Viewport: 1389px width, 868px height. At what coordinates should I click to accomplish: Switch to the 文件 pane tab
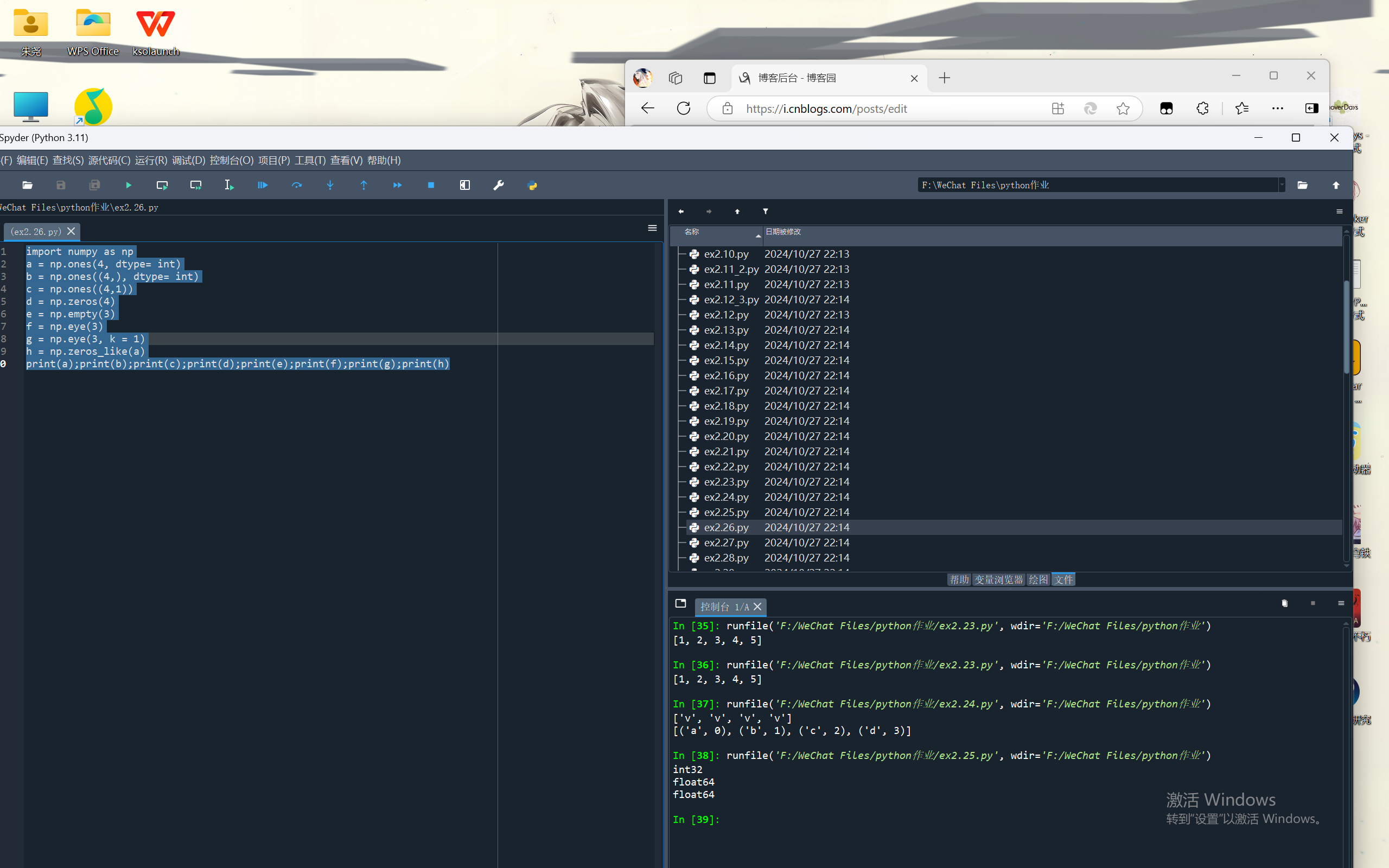(x=1063, y=579)
